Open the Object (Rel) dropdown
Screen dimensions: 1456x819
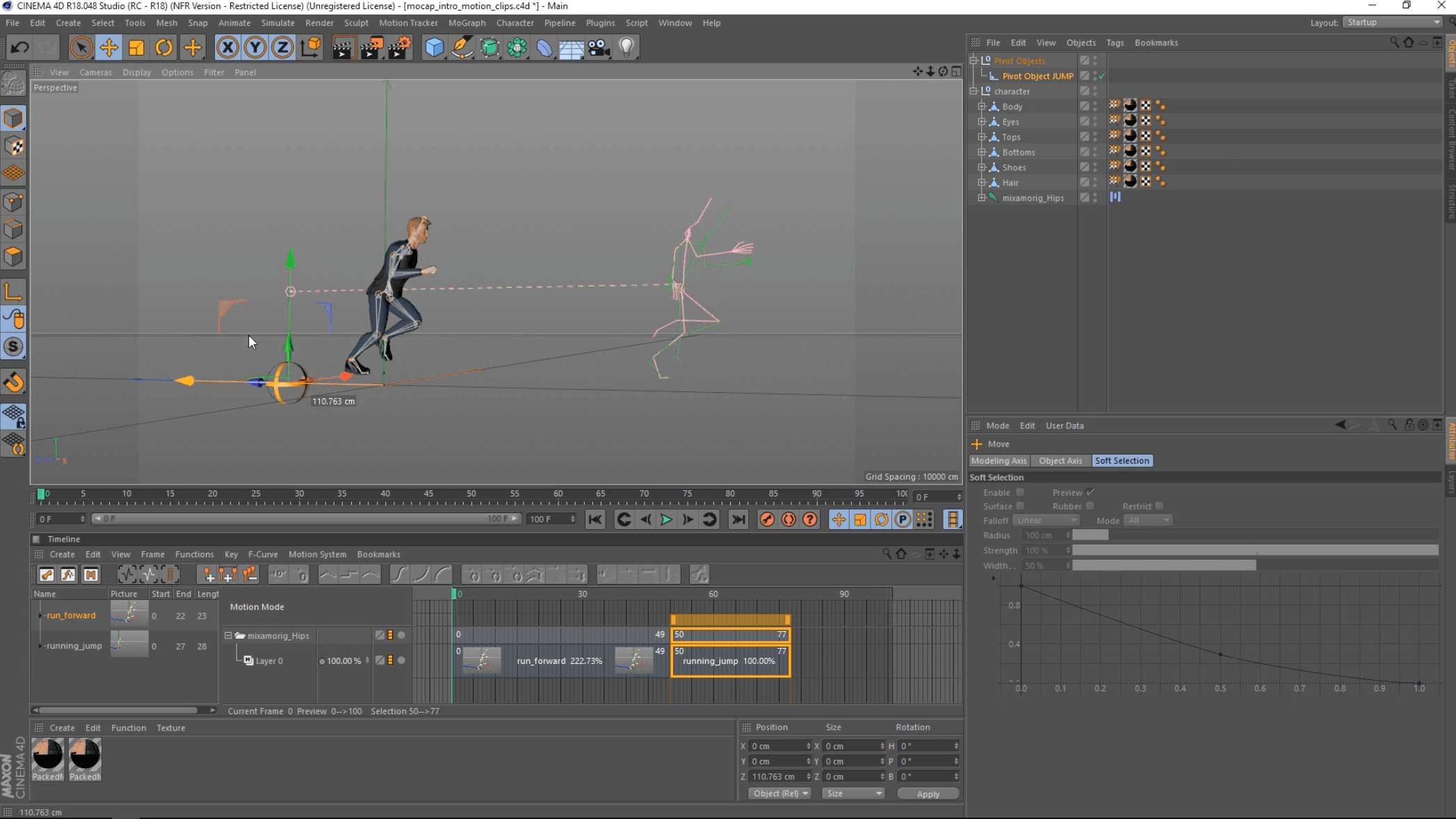click(779, 793)
